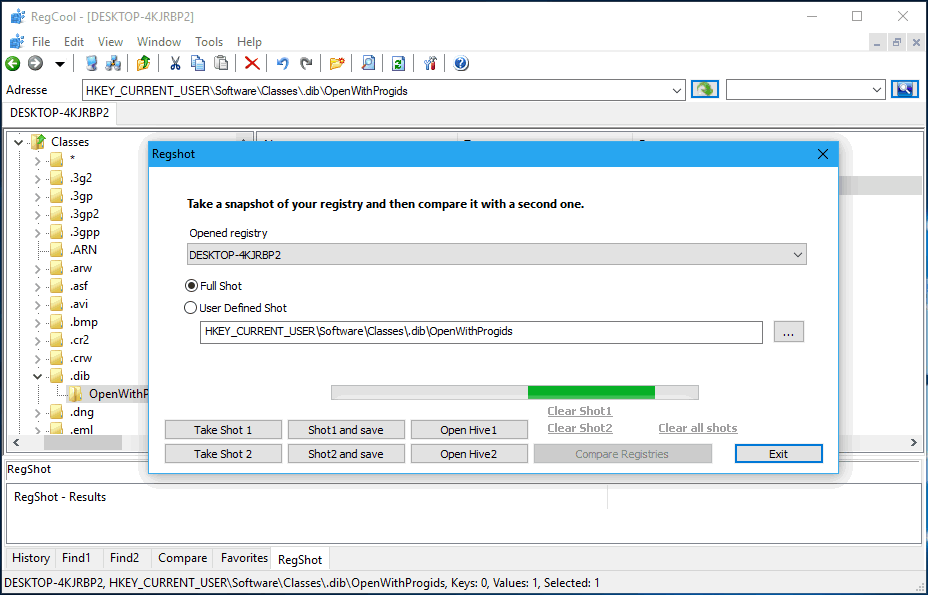Click the red X Delete icon
Image resolution: width=928 pixels, height=595 pixels.
coord(252,63)
